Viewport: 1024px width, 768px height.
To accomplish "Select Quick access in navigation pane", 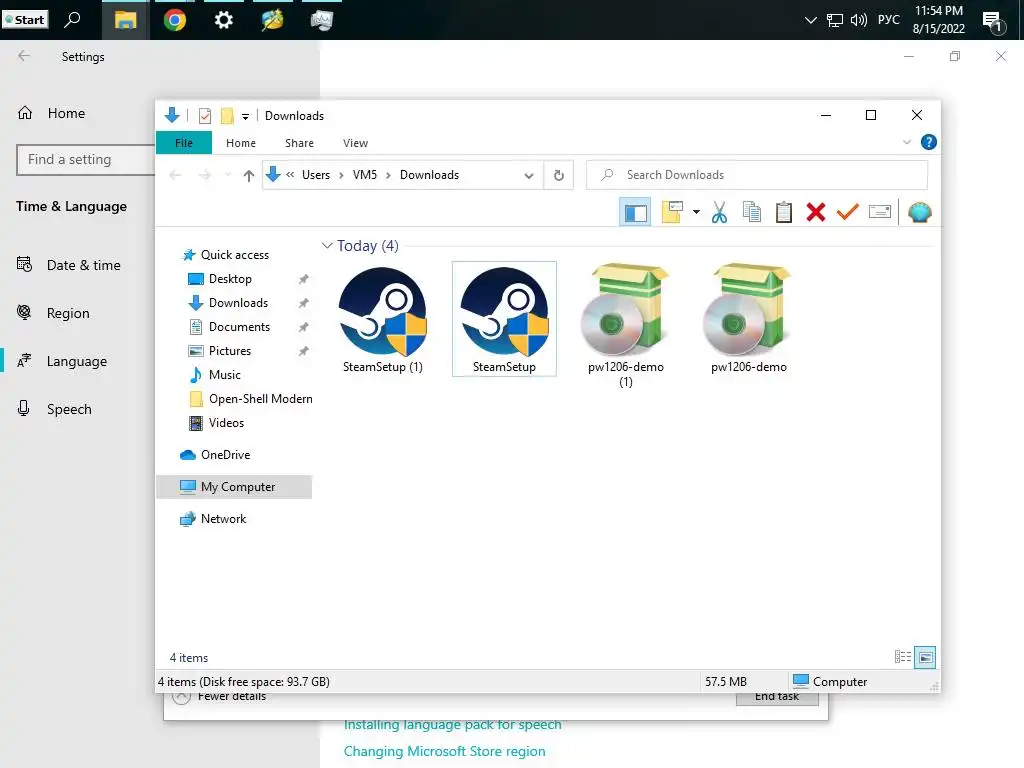I will 234,255.
